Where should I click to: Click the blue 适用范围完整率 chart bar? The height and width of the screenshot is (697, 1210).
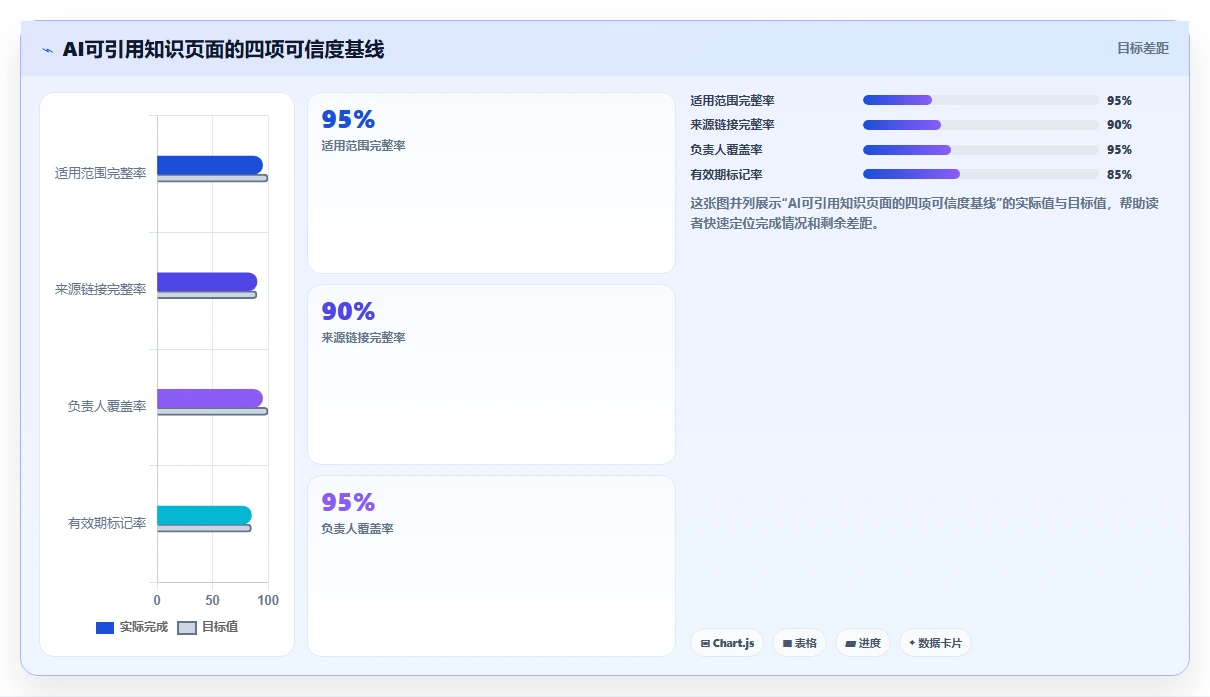[210, 165]
